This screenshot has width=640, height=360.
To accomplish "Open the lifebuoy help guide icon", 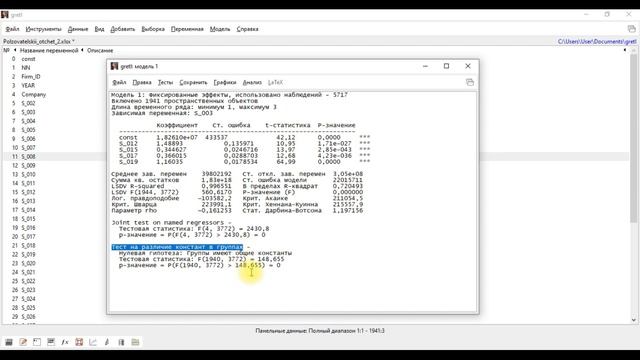I will click(79, 342).
